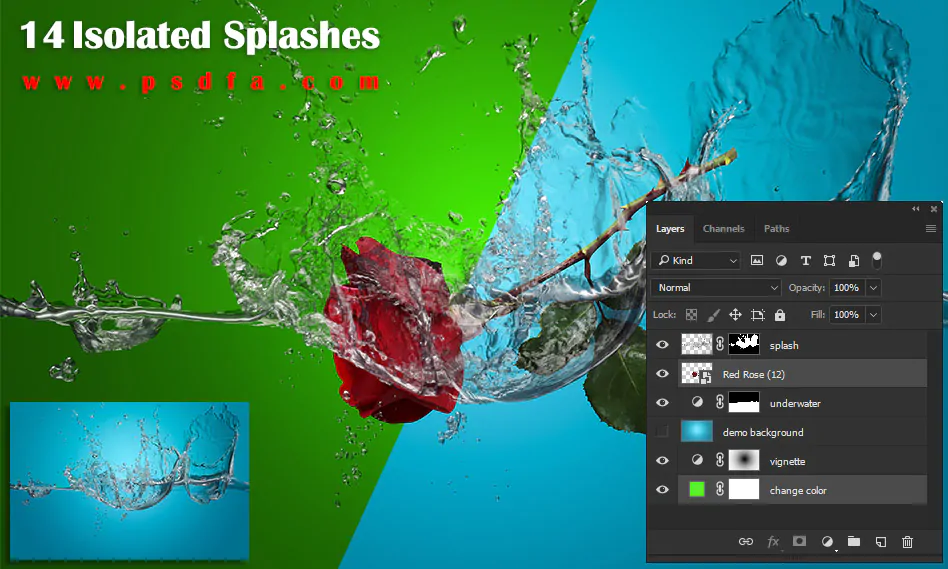The height and width of the screenshot is (569, 948).
Task: Click adjustment icon of vignette layer
Action: click(697, 460)
